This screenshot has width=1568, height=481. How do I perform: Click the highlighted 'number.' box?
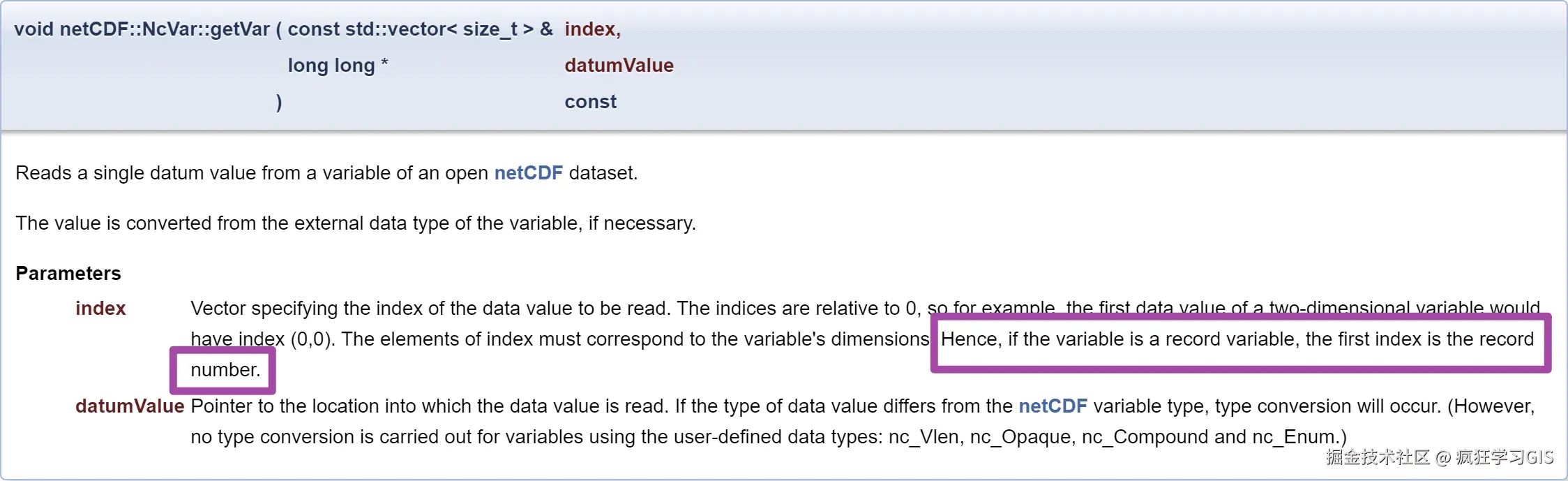click(225, 370)
